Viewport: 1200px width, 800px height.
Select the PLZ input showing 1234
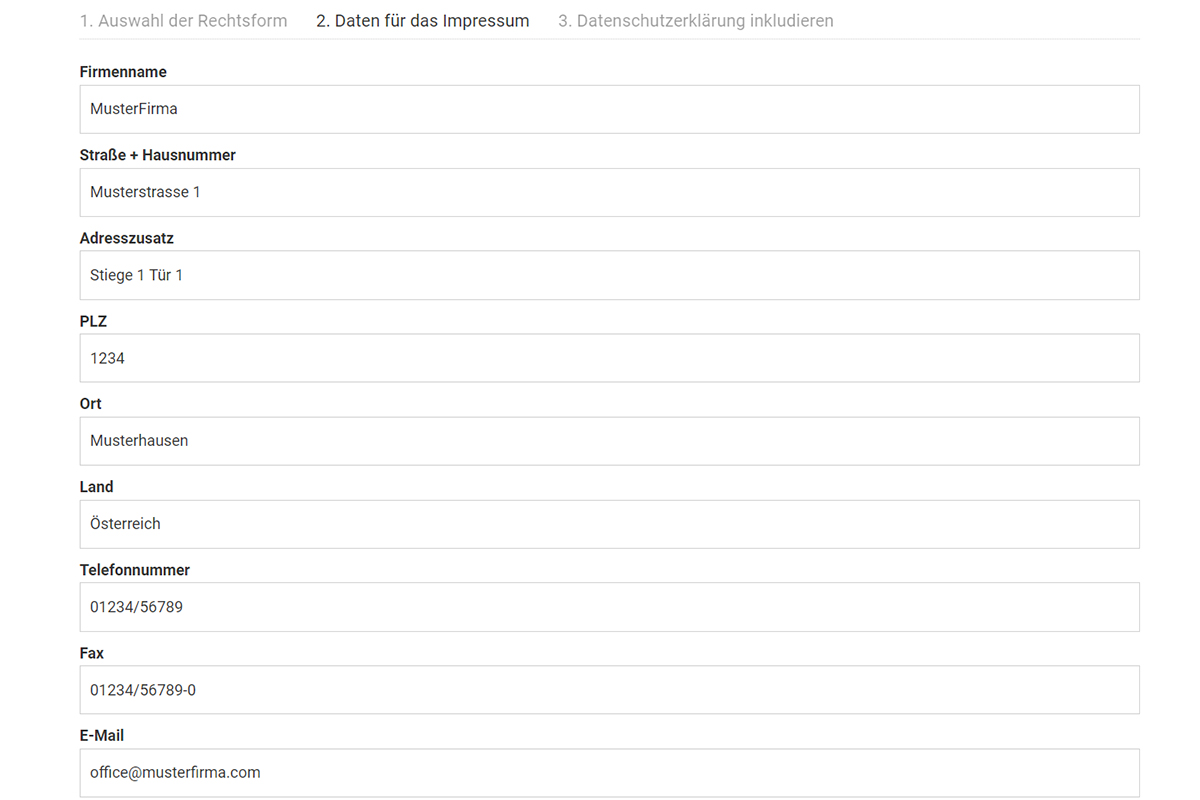[609, 358]
